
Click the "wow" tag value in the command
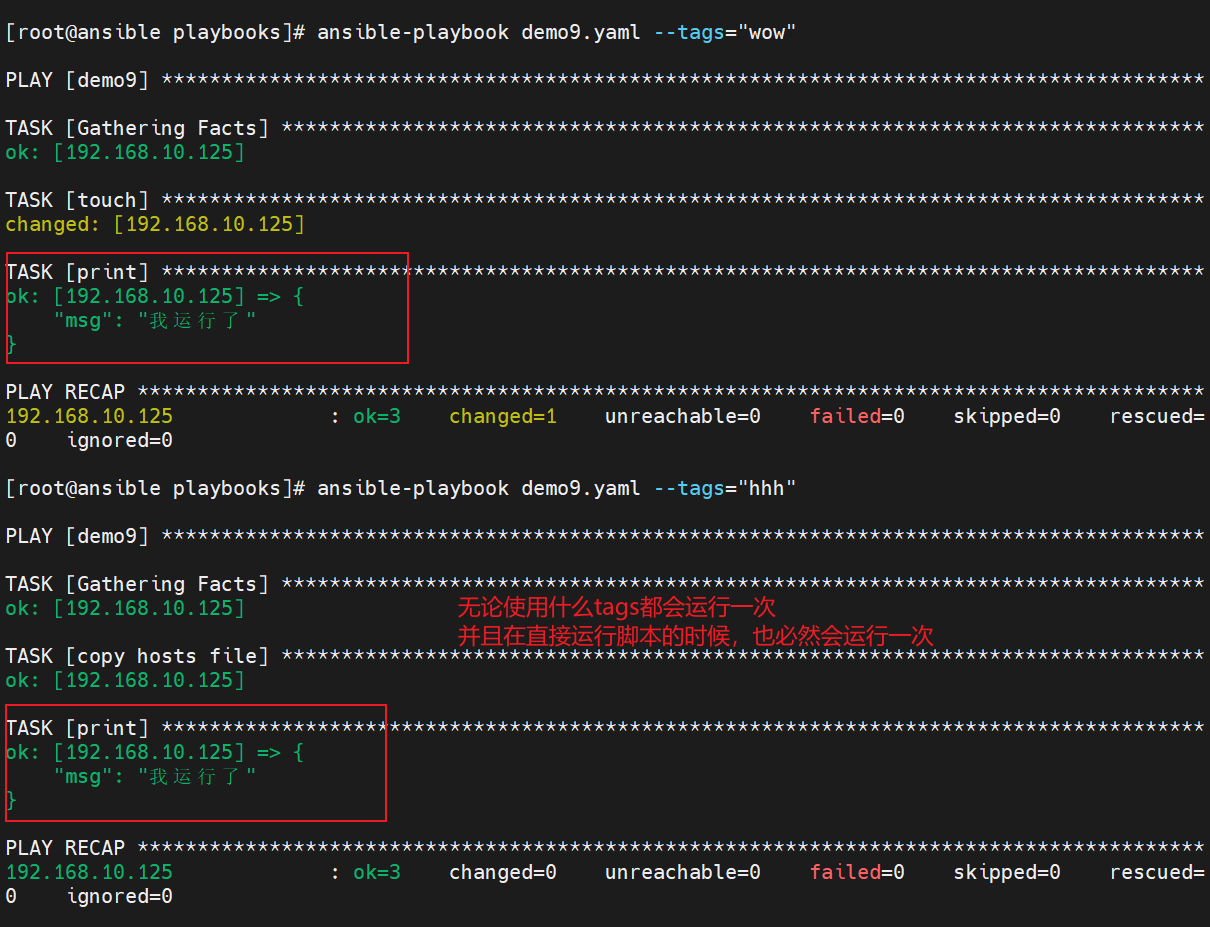[x=767, y=32]
